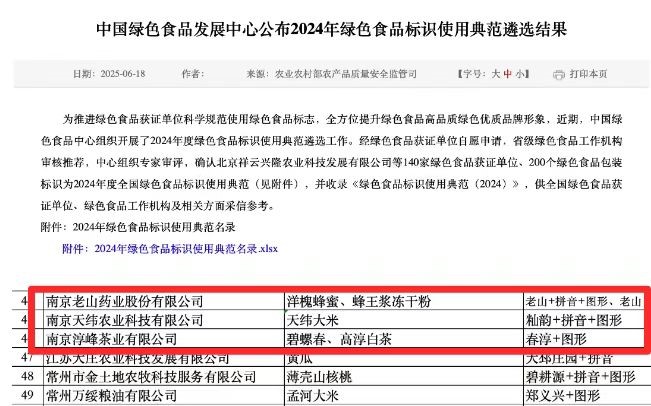Select cell 洋槐蜂蜜、蜂王浆冻干粉
651x406 pixels.
pyautogui.click(x=404, y=301)
